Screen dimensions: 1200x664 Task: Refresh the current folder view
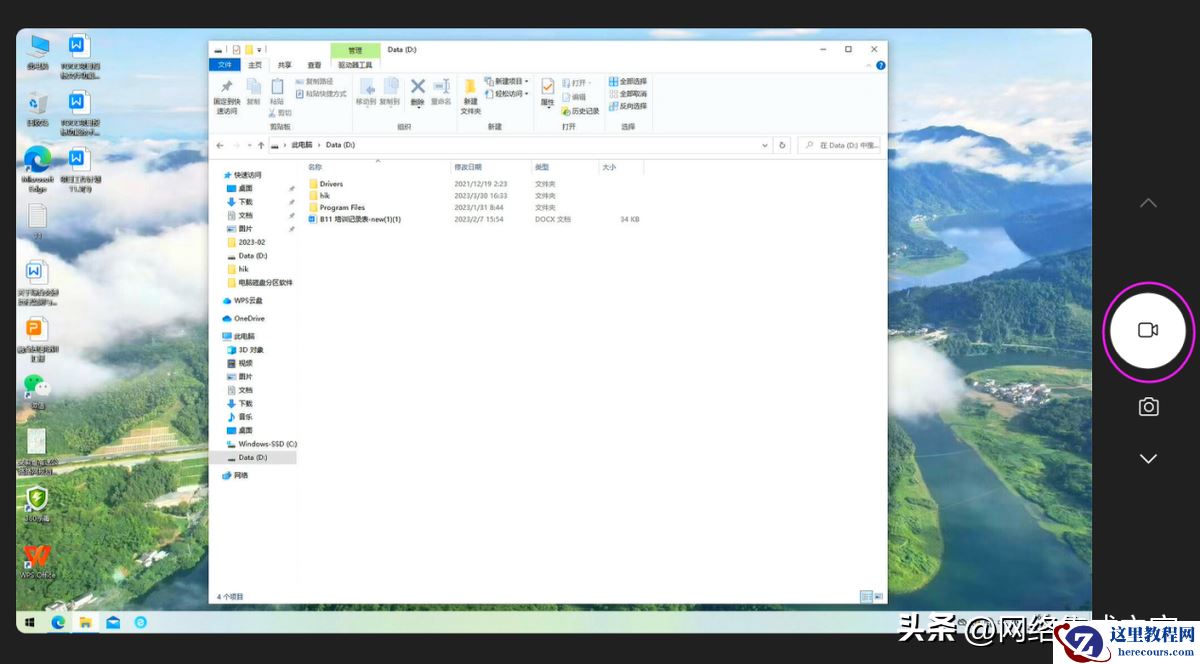coord(782,145)
